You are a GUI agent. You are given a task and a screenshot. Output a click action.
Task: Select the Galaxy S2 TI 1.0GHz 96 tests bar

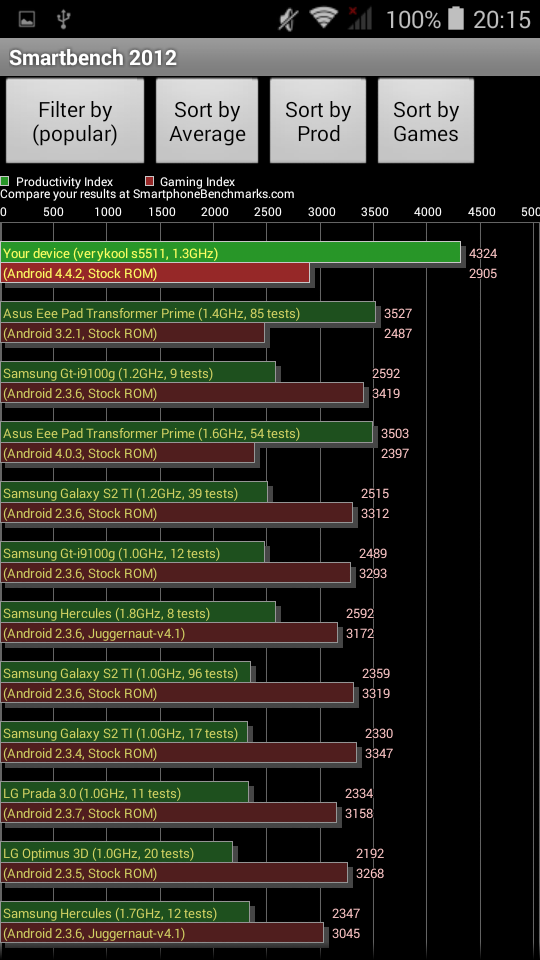(126, 672)
